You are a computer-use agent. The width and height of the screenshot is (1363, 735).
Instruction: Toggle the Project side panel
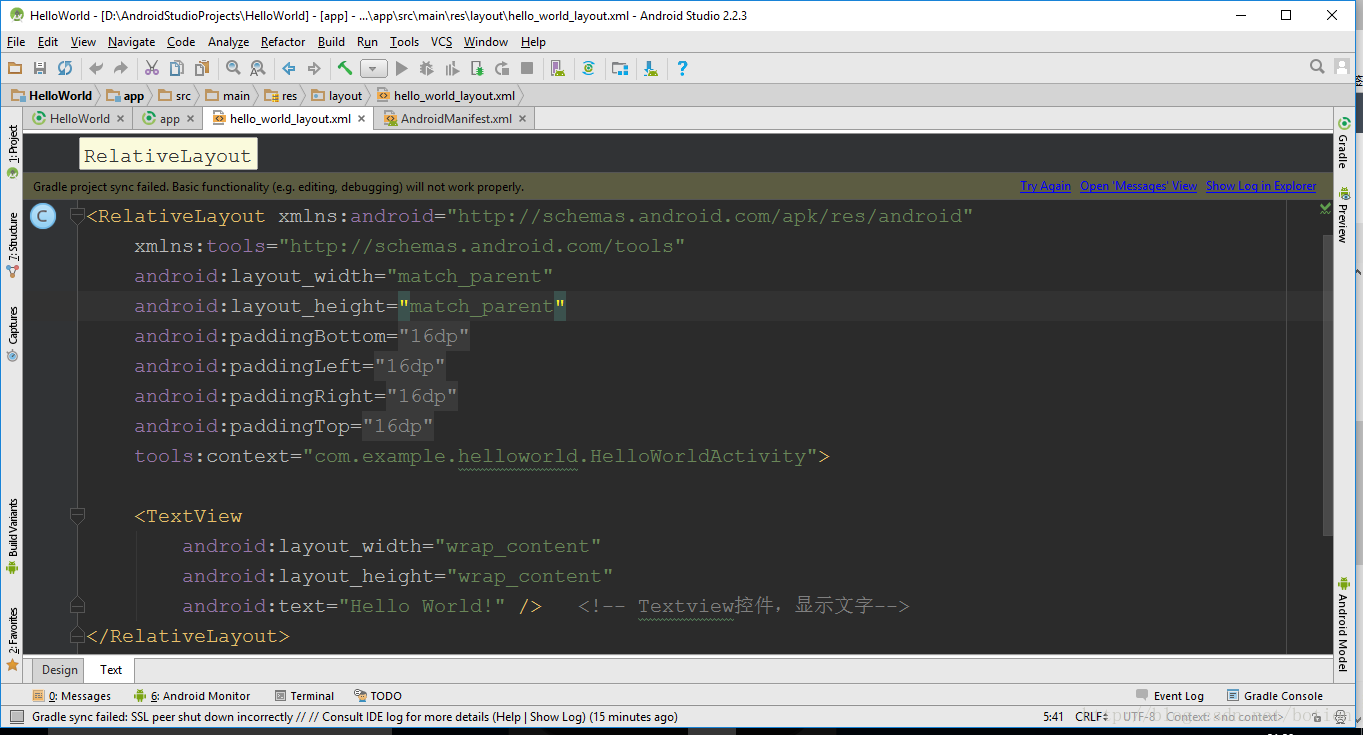click(x=13, y=151)
